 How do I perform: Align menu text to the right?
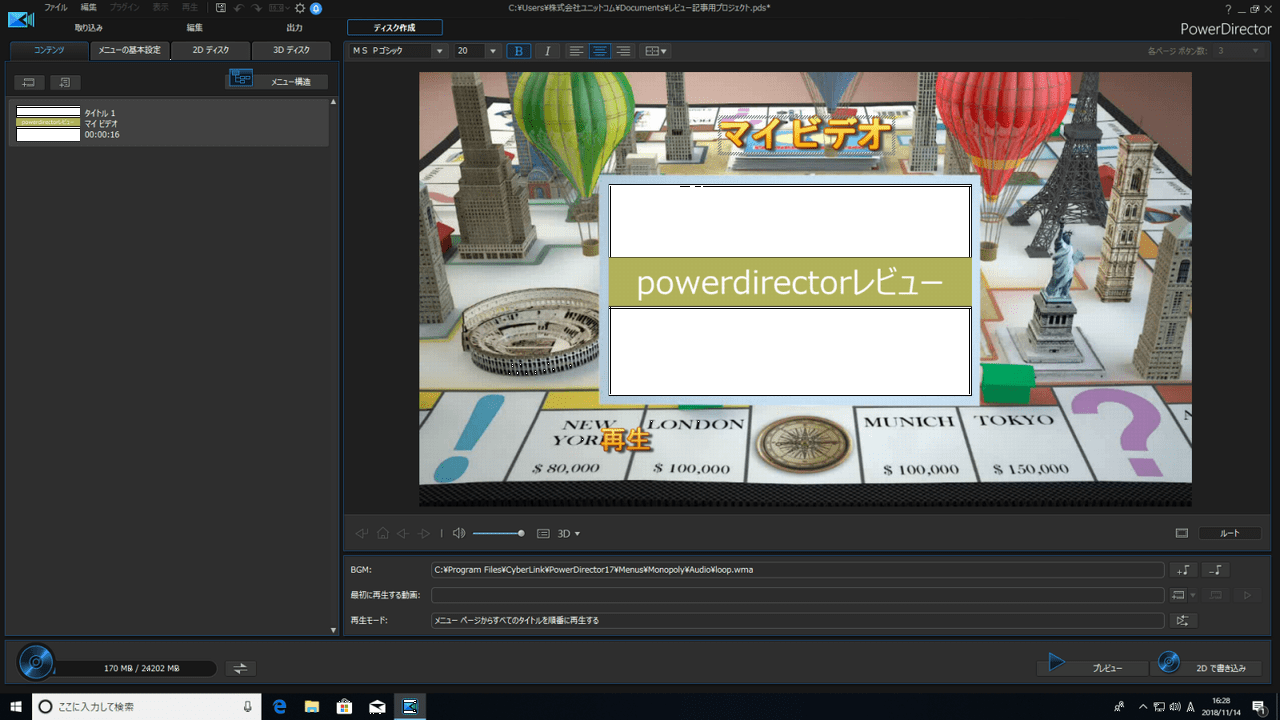[x=623, y=51]
